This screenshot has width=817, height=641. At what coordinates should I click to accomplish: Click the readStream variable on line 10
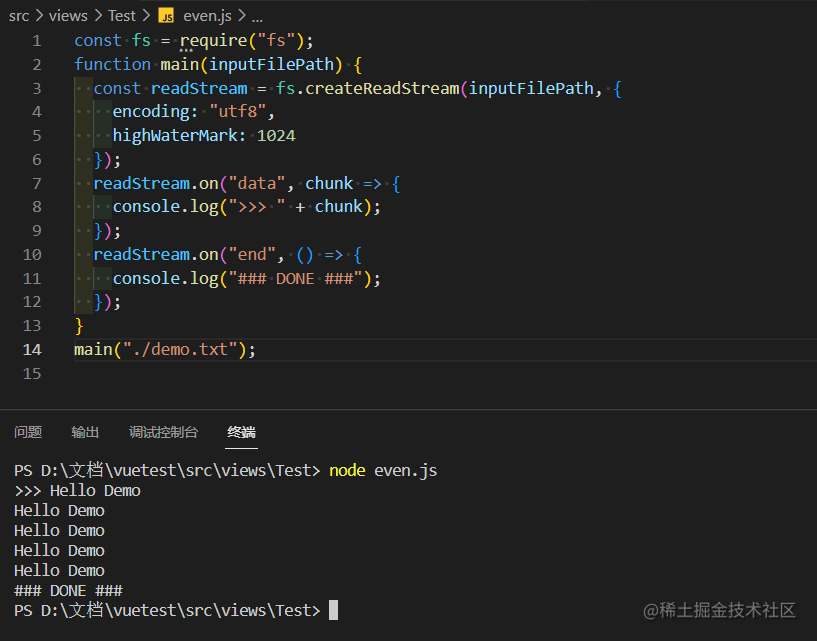pyautogui.click(x=142, y=255)
